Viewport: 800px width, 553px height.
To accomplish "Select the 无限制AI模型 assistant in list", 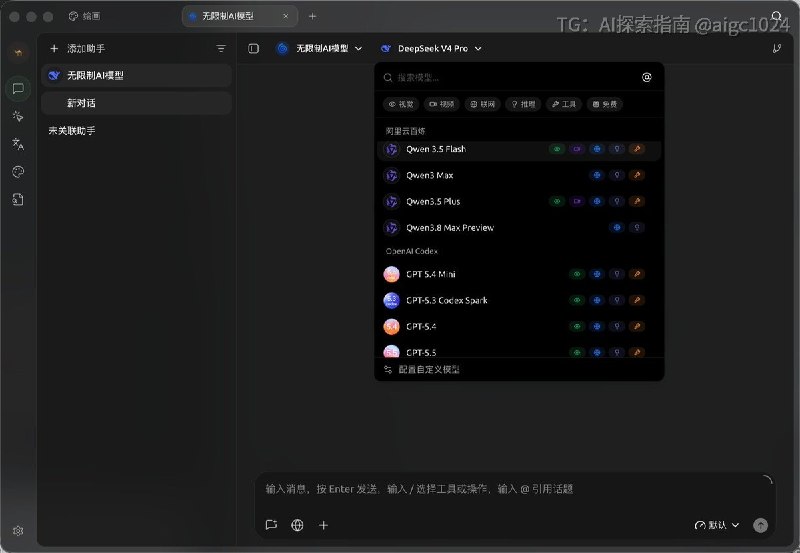I will click(x=136, y=76).
